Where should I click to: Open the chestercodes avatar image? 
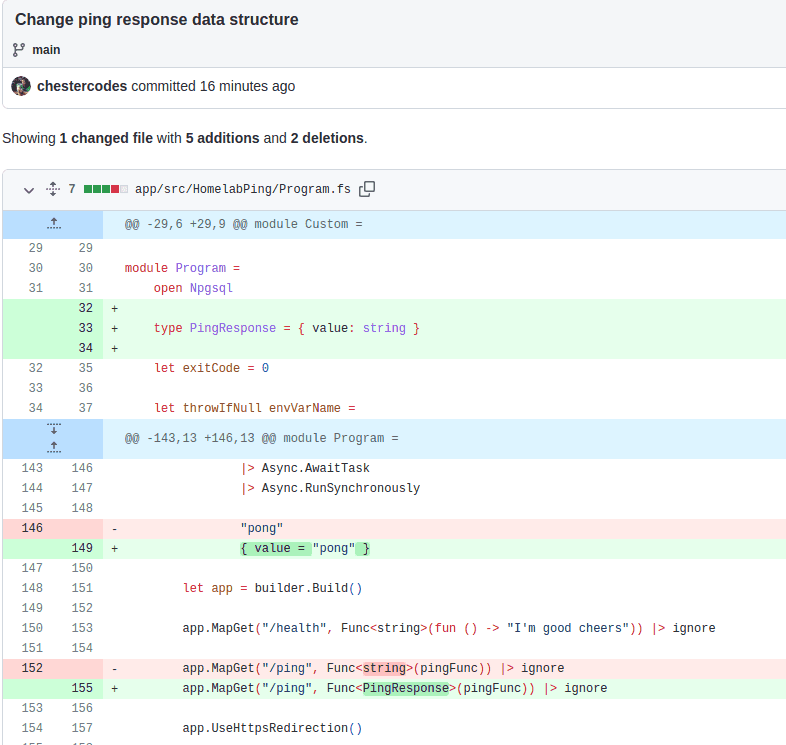(21, 86)
